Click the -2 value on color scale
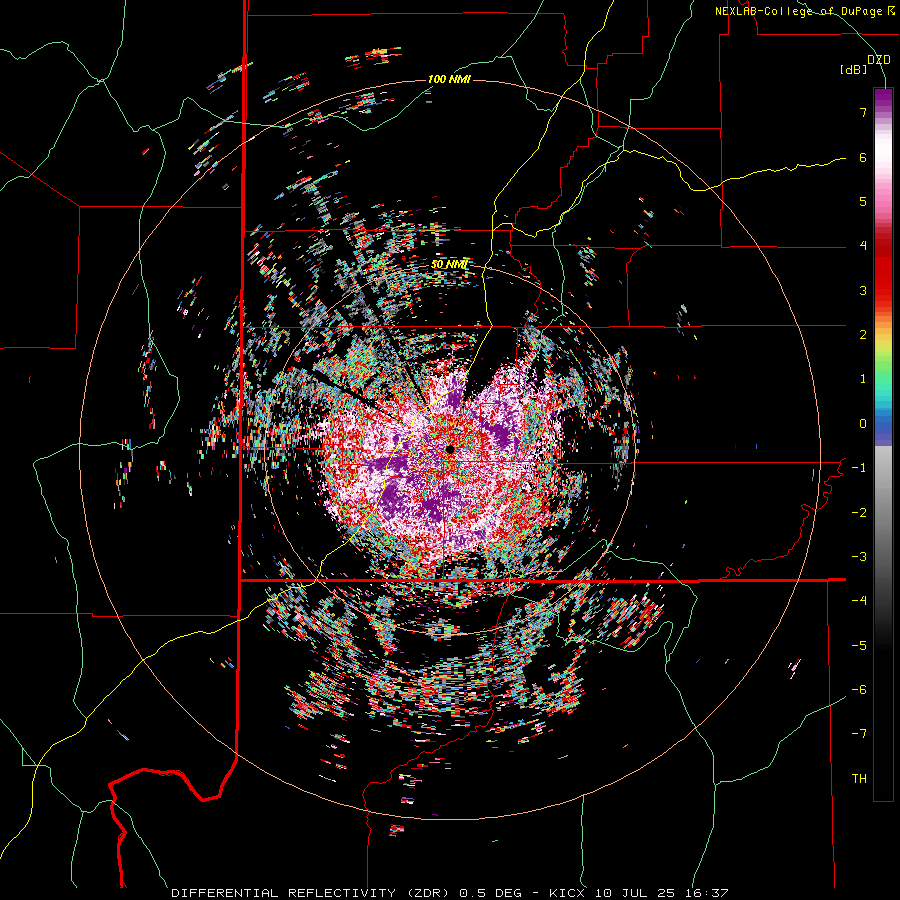 (x=859, y=512)
